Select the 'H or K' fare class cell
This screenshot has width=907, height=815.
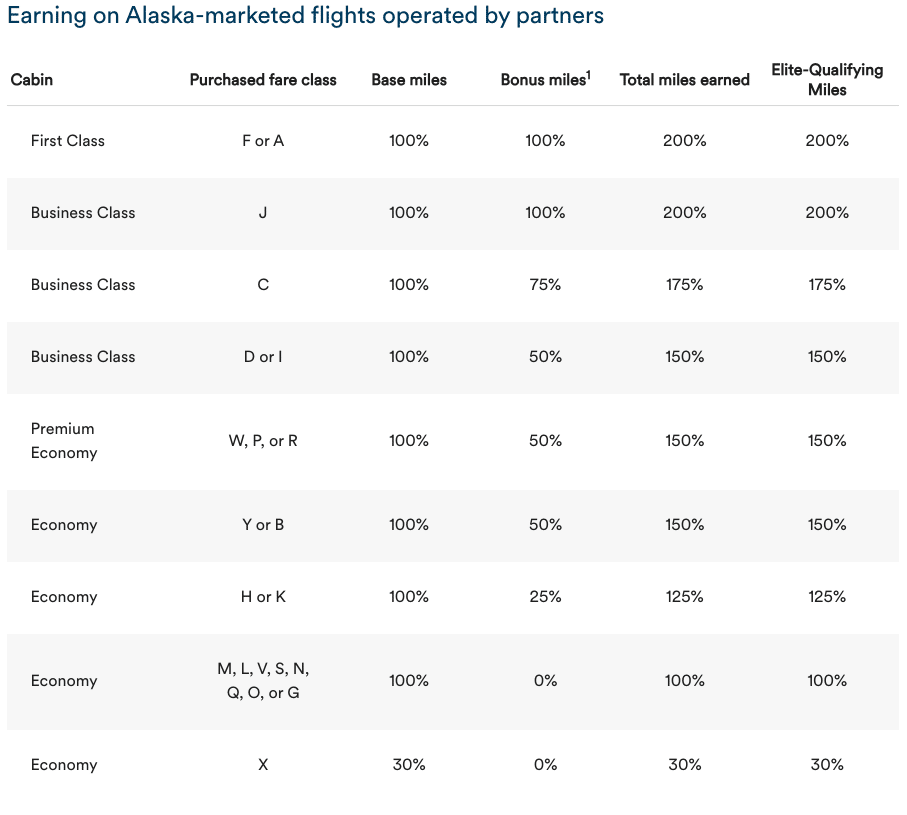pyautogui.click(x=263, y=597)
